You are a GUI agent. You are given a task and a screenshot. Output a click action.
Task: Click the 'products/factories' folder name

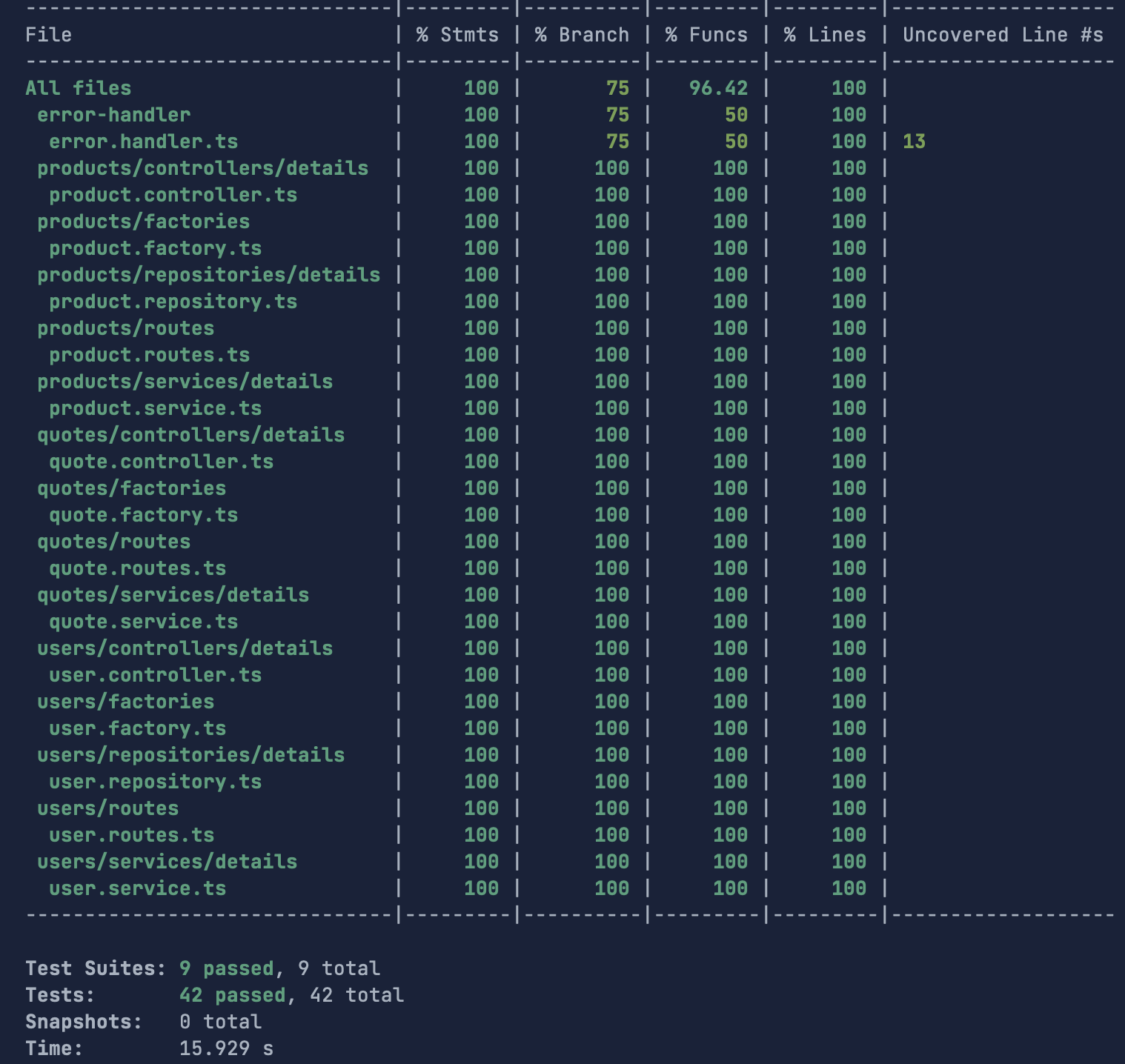pyautogui.click(x=143, y=222)
